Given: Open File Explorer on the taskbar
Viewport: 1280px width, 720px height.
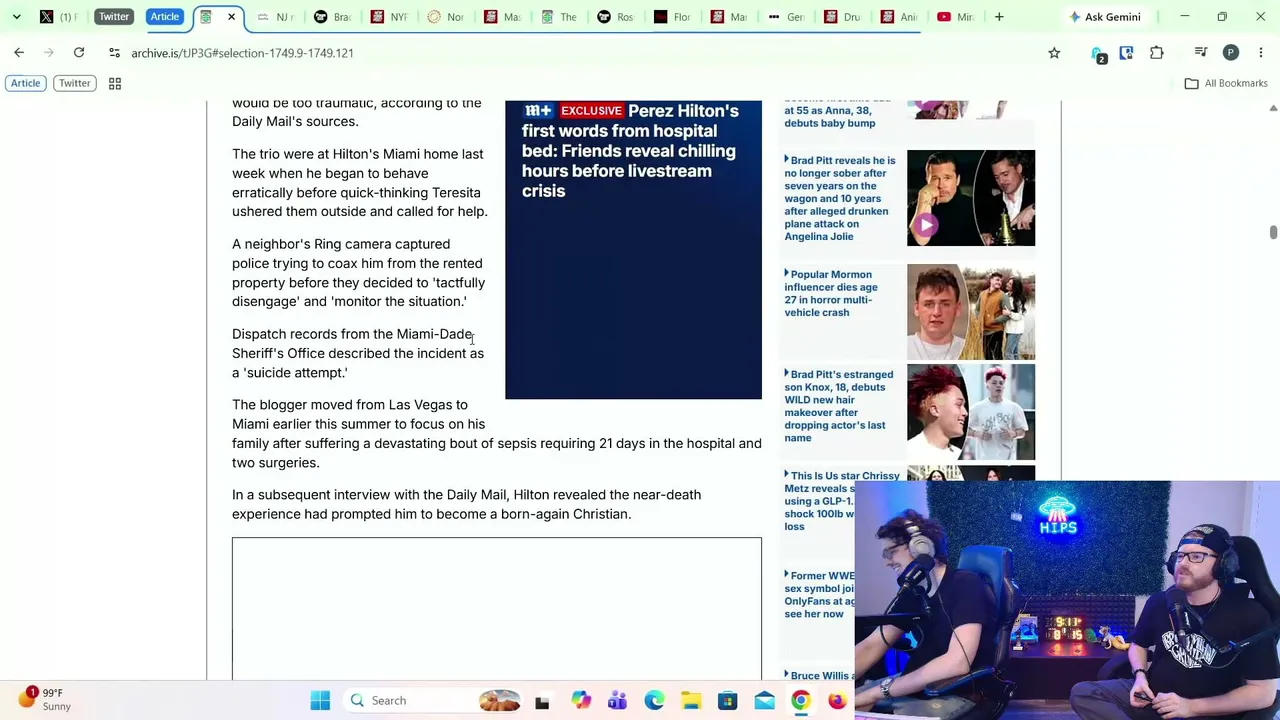Looking at the screenshot, I should tap(691, 700).
